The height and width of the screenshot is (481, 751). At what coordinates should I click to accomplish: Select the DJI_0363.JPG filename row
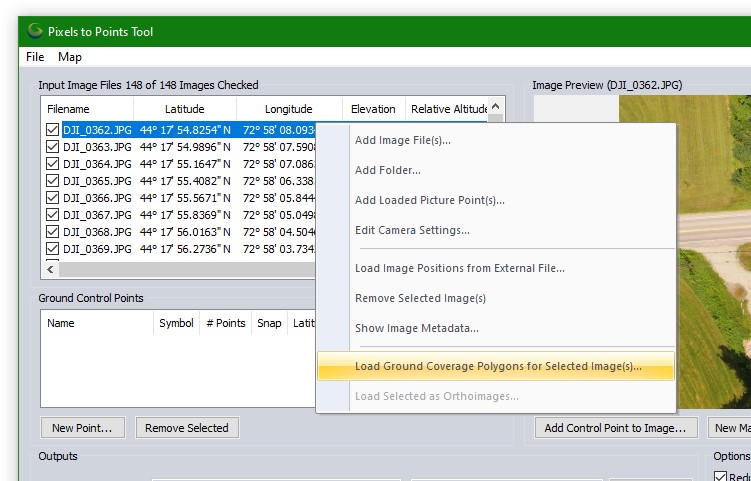pyautogui.click(x=97, y=147)
